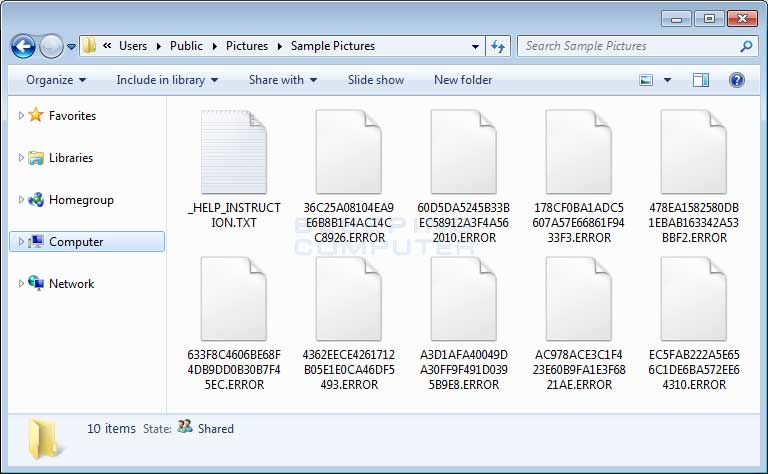The width and height of the screenshot is (768, 474).
Task: Select Public in the address breadcrumb
Action: 186,46
